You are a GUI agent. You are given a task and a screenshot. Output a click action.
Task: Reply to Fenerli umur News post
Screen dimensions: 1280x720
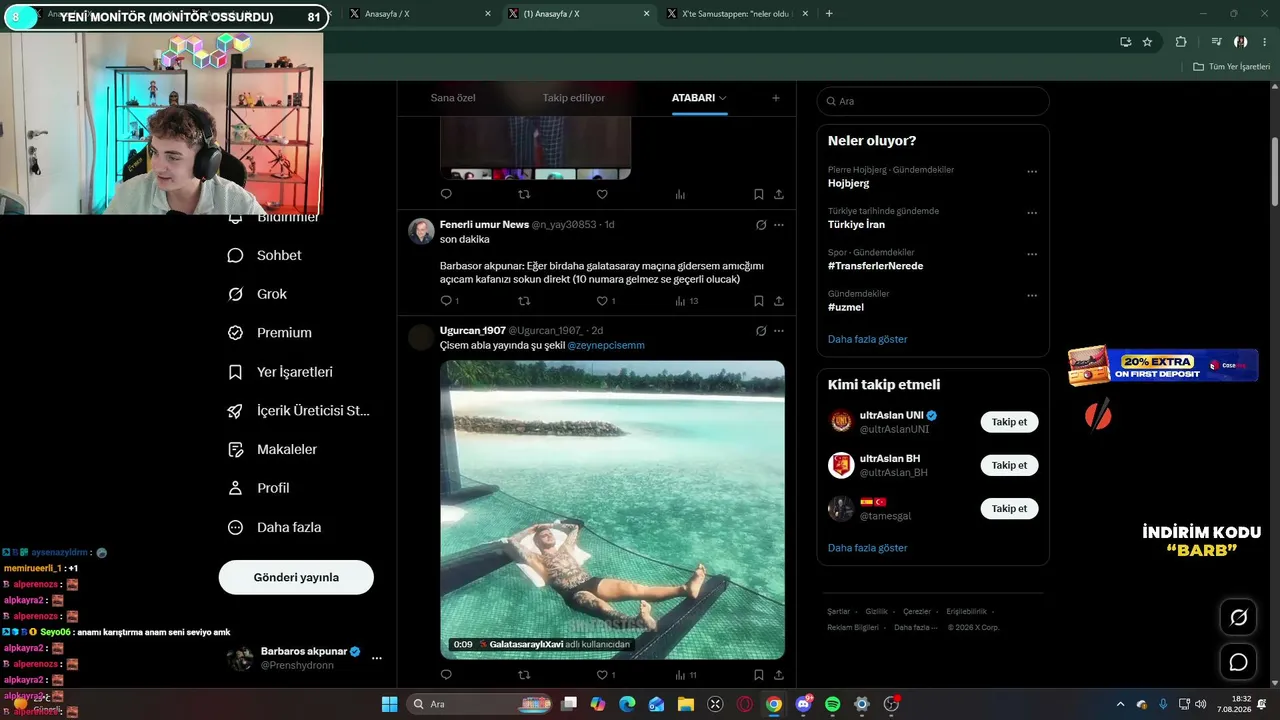(x=446, y=301)
